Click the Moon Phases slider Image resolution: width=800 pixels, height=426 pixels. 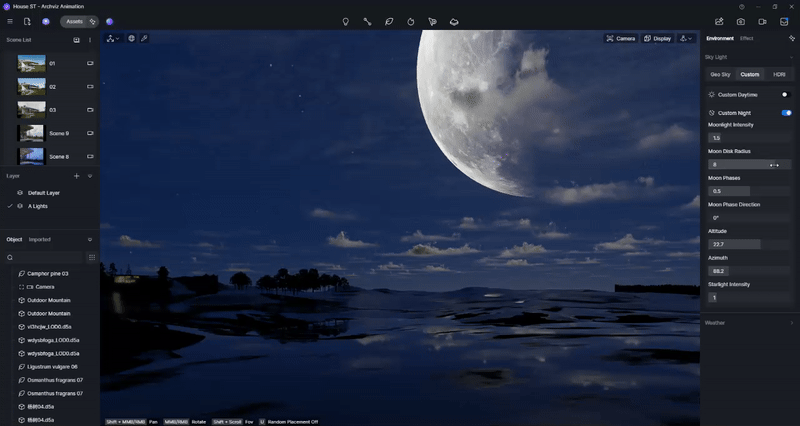point(749,191)
